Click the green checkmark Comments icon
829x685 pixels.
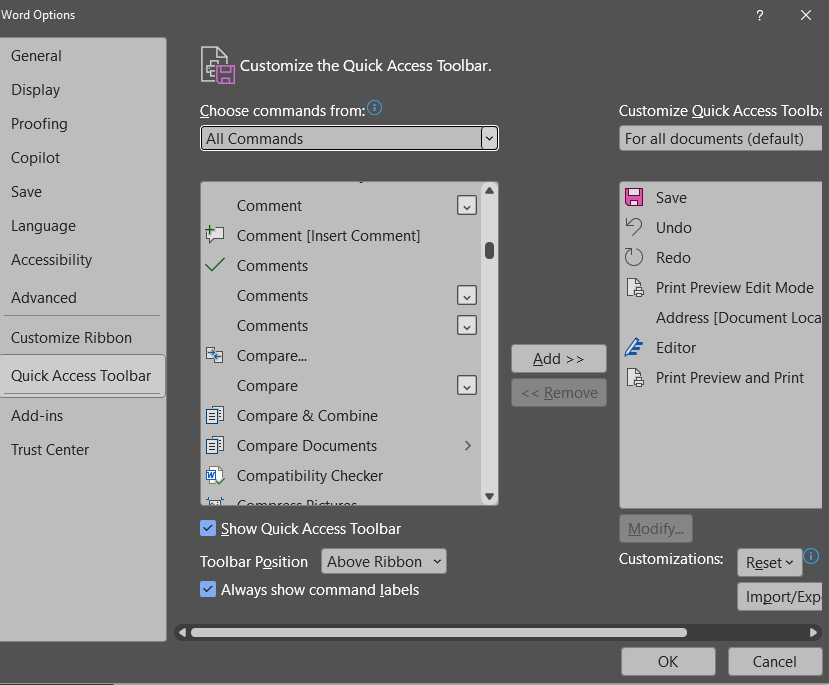(x=215, y=265)
